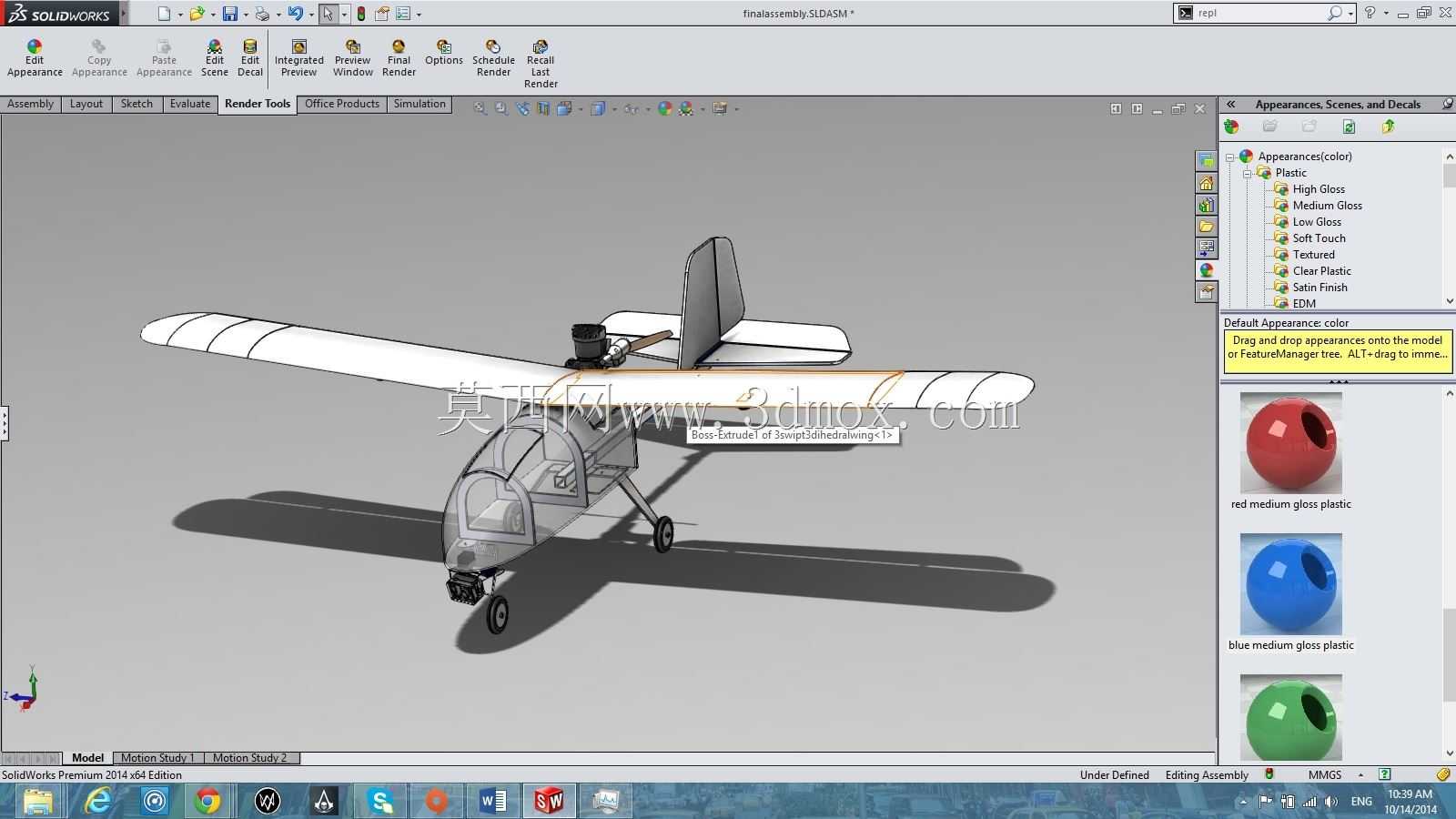Open render Options
Viewport: 1456px width, 819px height.
coord(444,53)
